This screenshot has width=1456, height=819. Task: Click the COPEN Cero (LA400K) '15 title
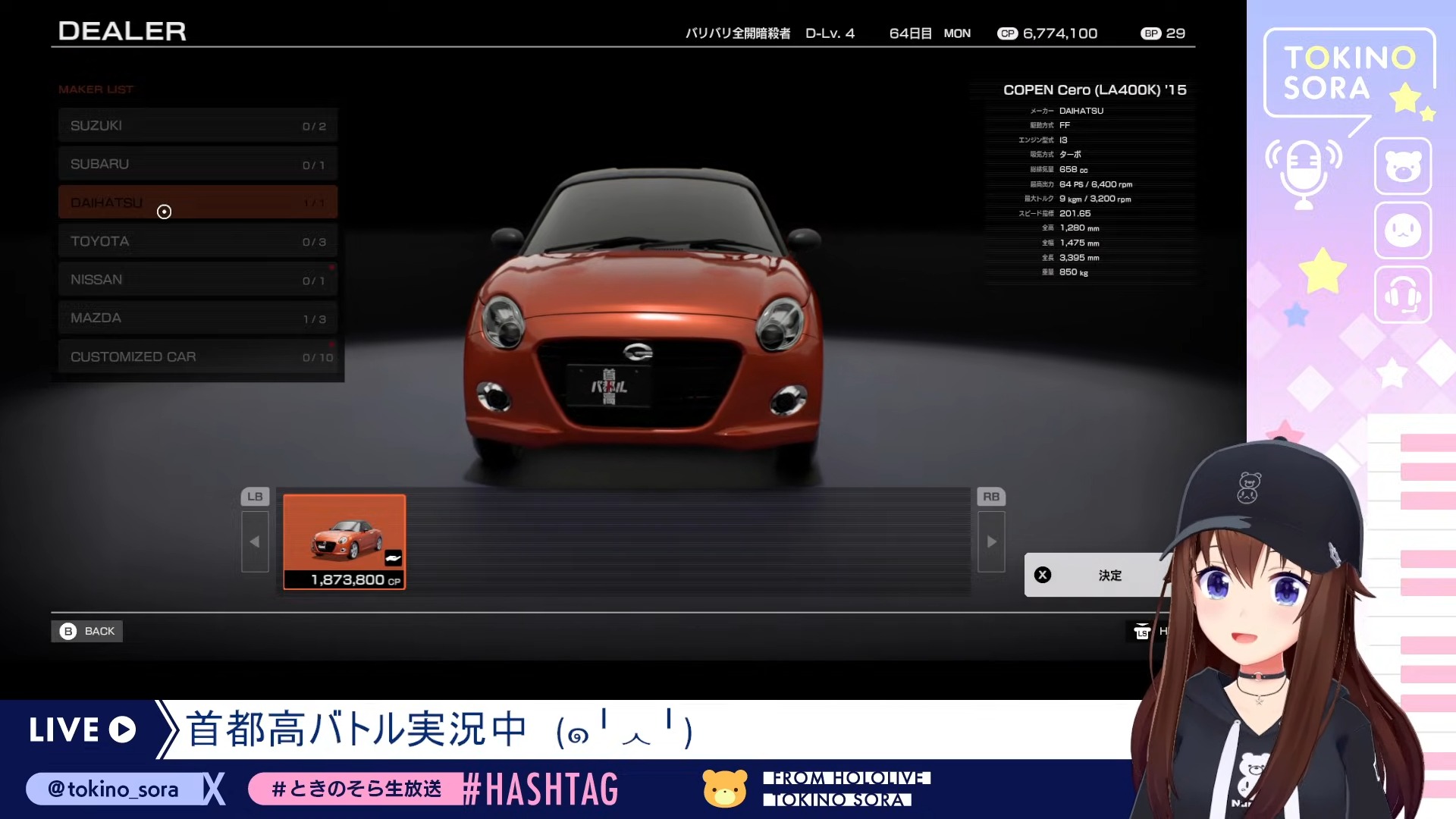coord(1094,89)
